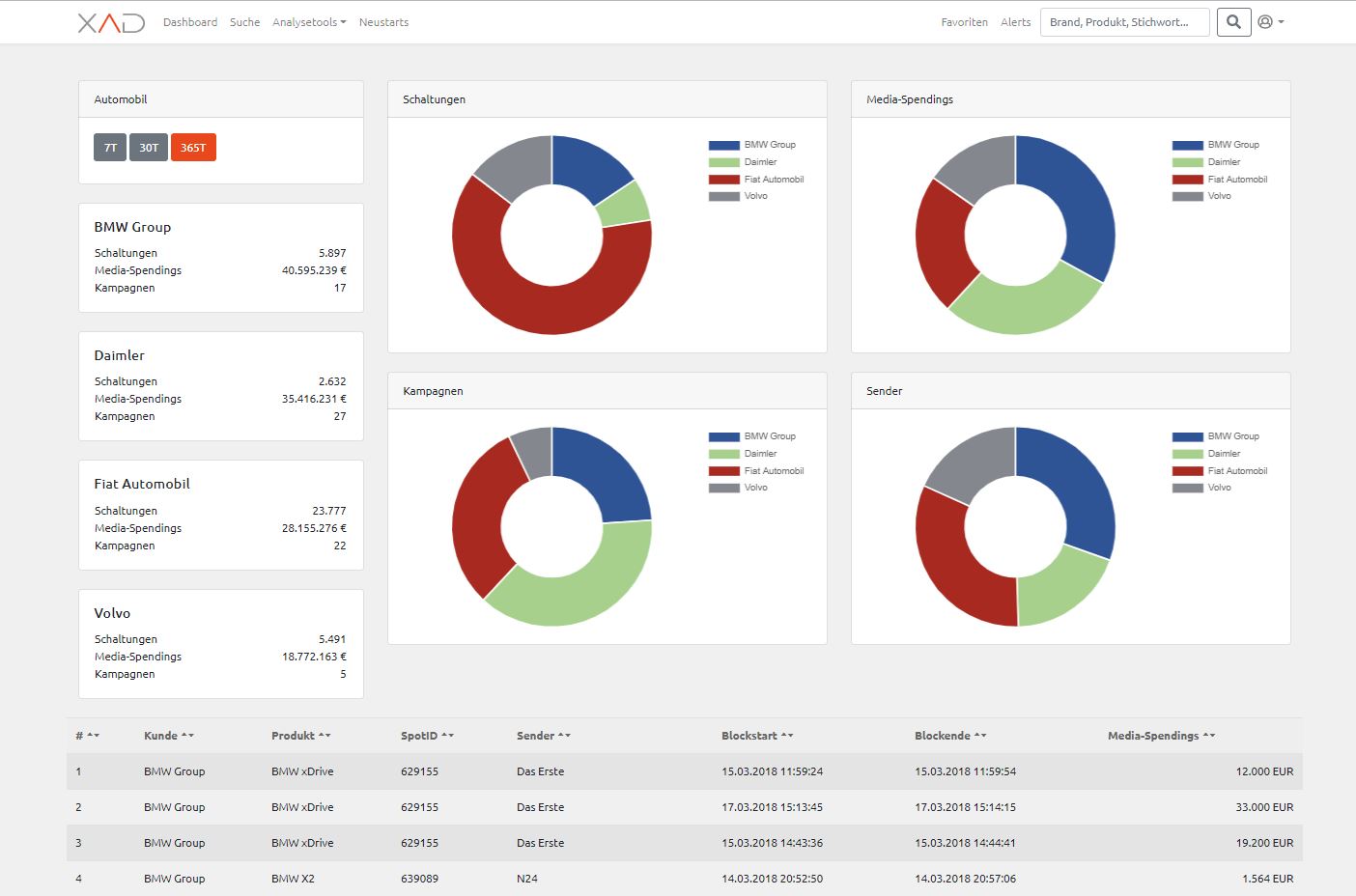Click Blockende cell 15.03.2018 14:44:41
The width and height of the screenshot is (1356, 896).
pyautogui.click(x=966, y=843)
